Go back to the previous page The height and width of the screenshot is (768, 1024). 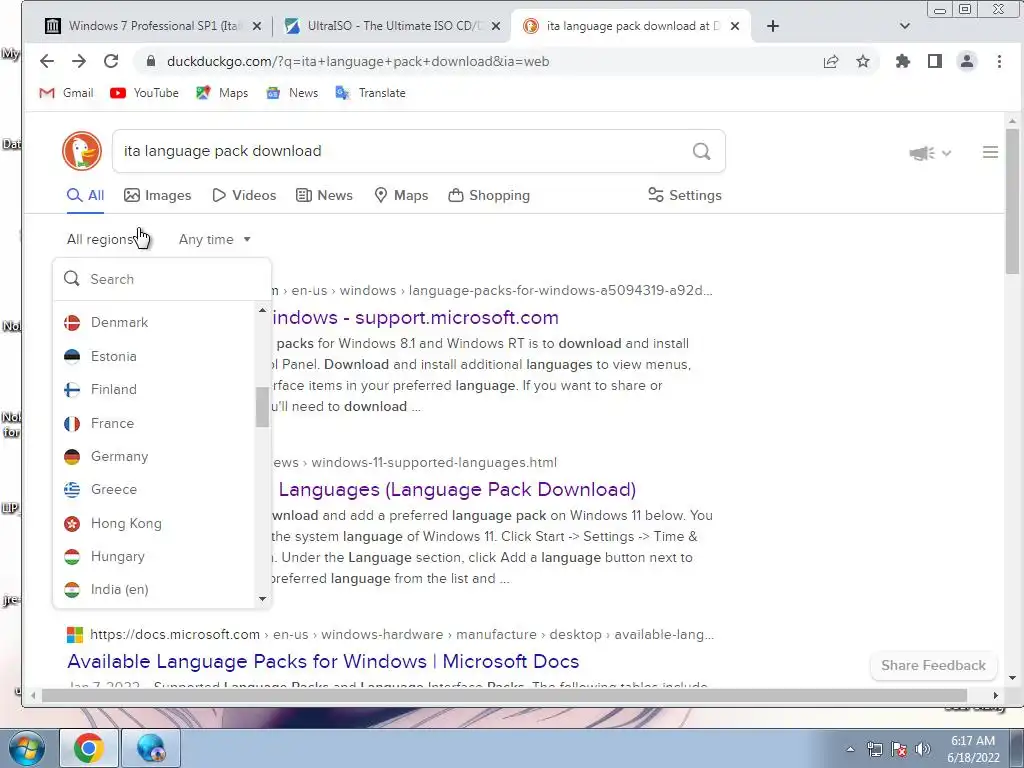[47, 61]
